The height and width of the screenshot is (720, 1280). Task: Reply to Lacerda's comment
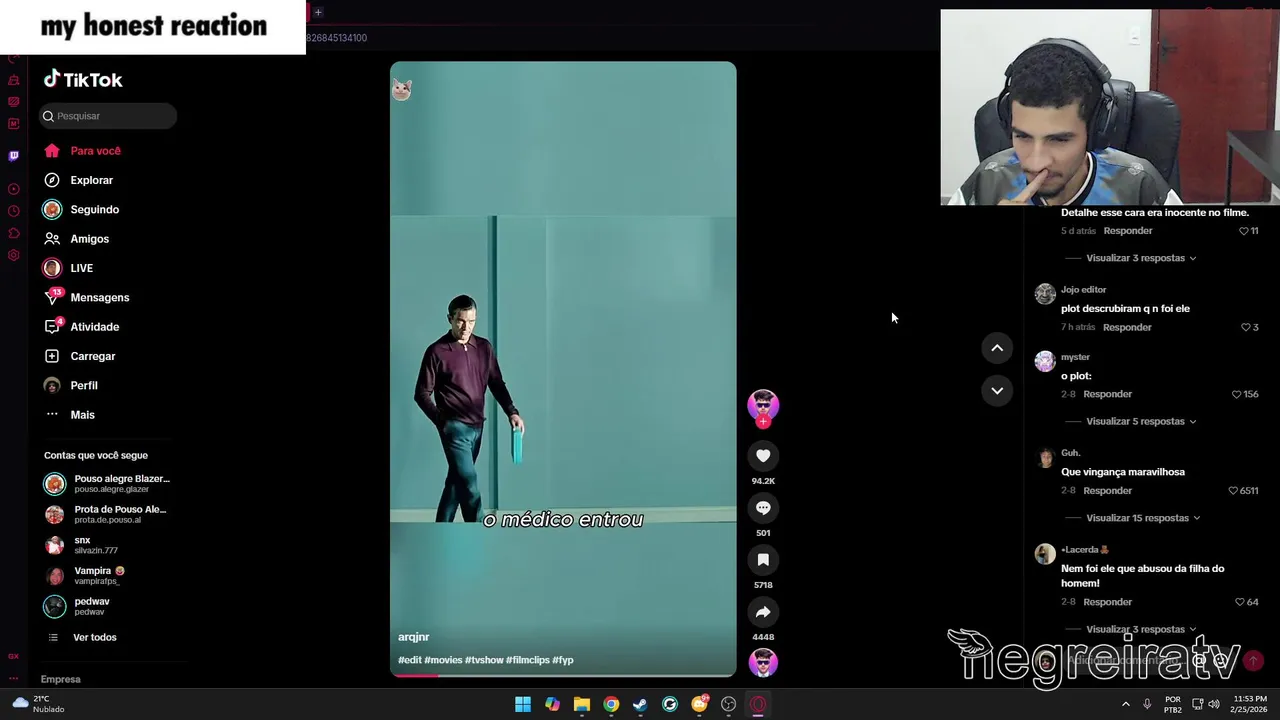click(1107, 602)
